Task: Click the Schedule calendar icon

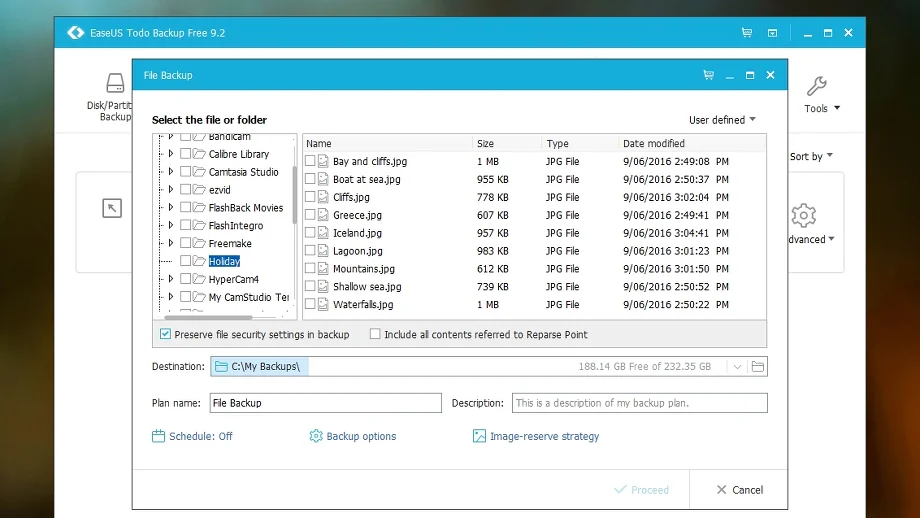Action: pos(158,436)
